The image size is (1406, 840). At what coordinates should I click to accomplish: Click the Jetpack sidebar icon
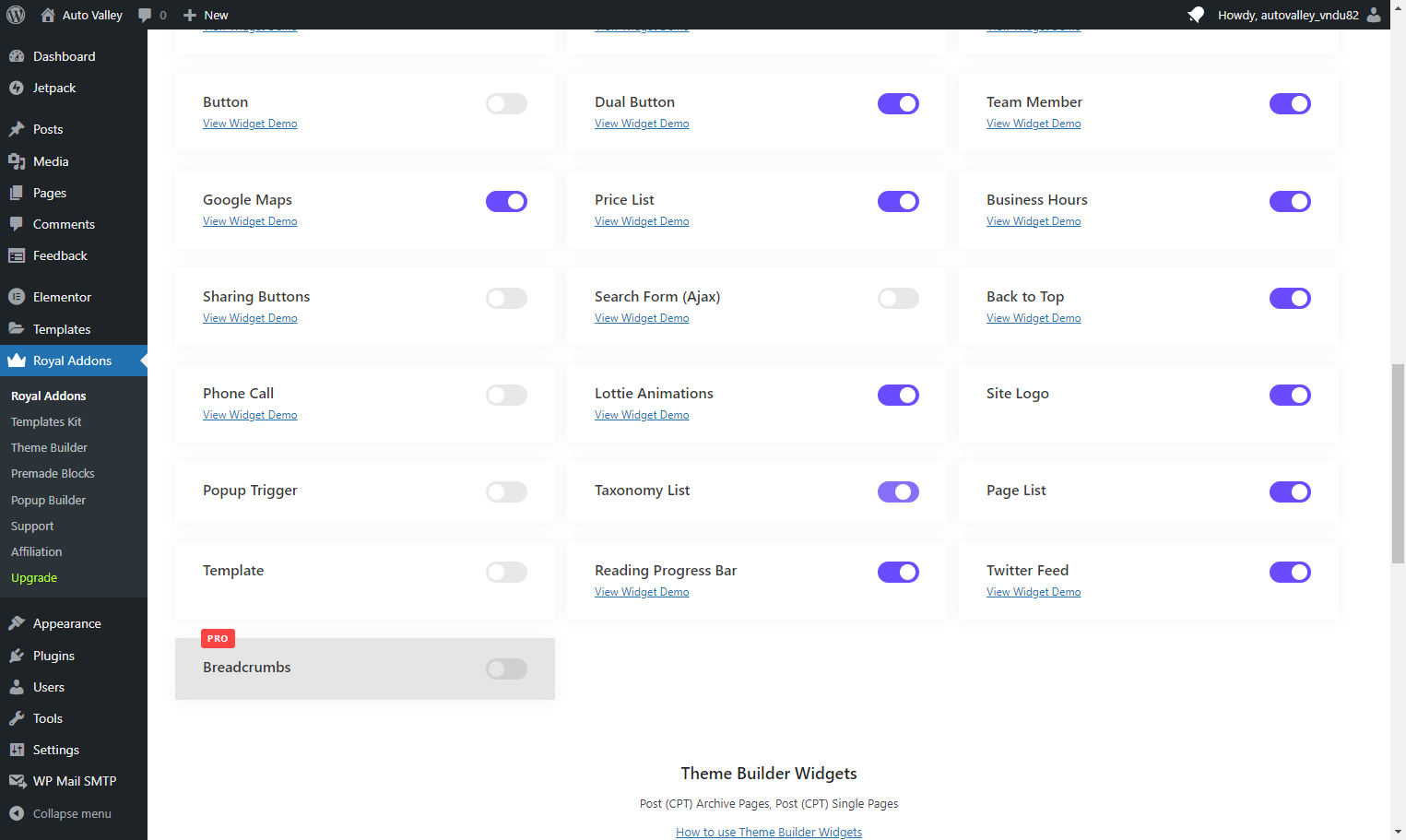tap(17, 88)
